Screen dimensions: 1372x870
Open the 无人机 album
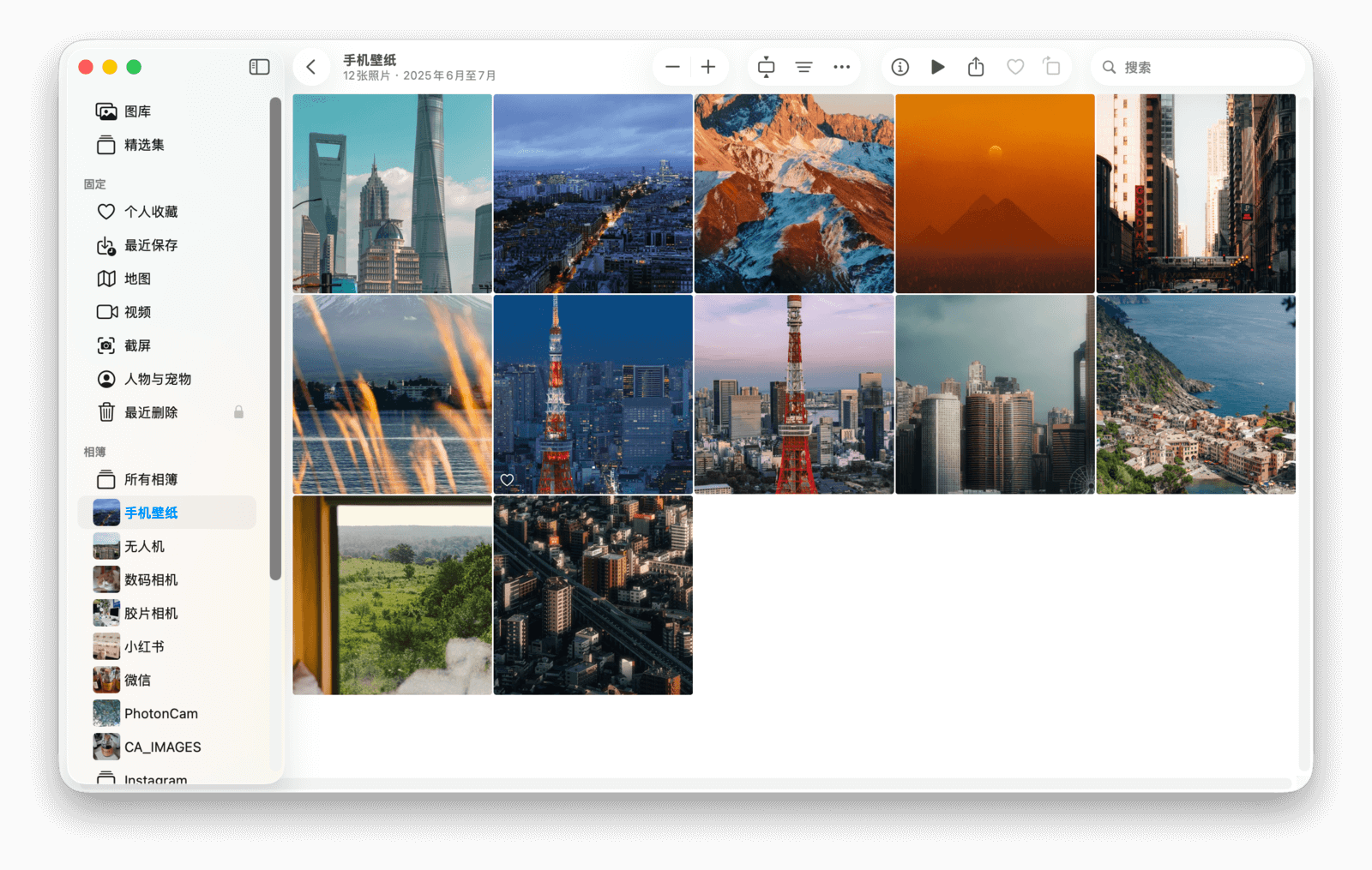coord(144,546)
